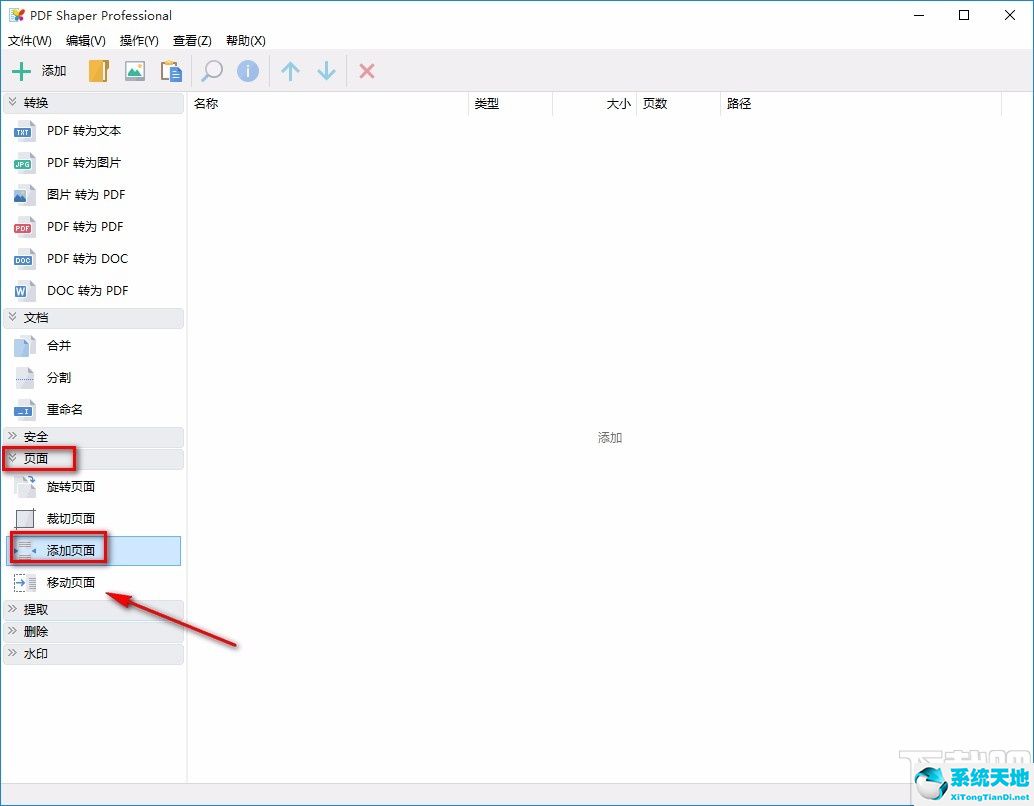Open the DOC 转为 PDF tool
Viewport: 1034px width, 806px height.
(87, 290)
